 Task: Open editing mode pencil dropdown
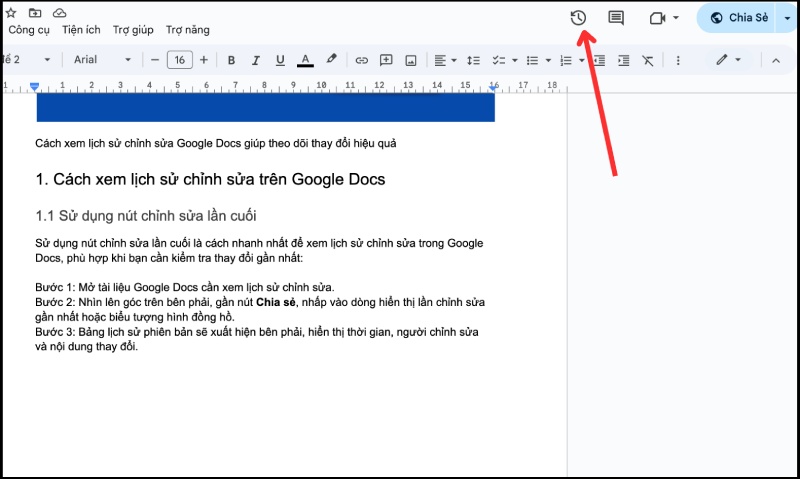(728, 60)
